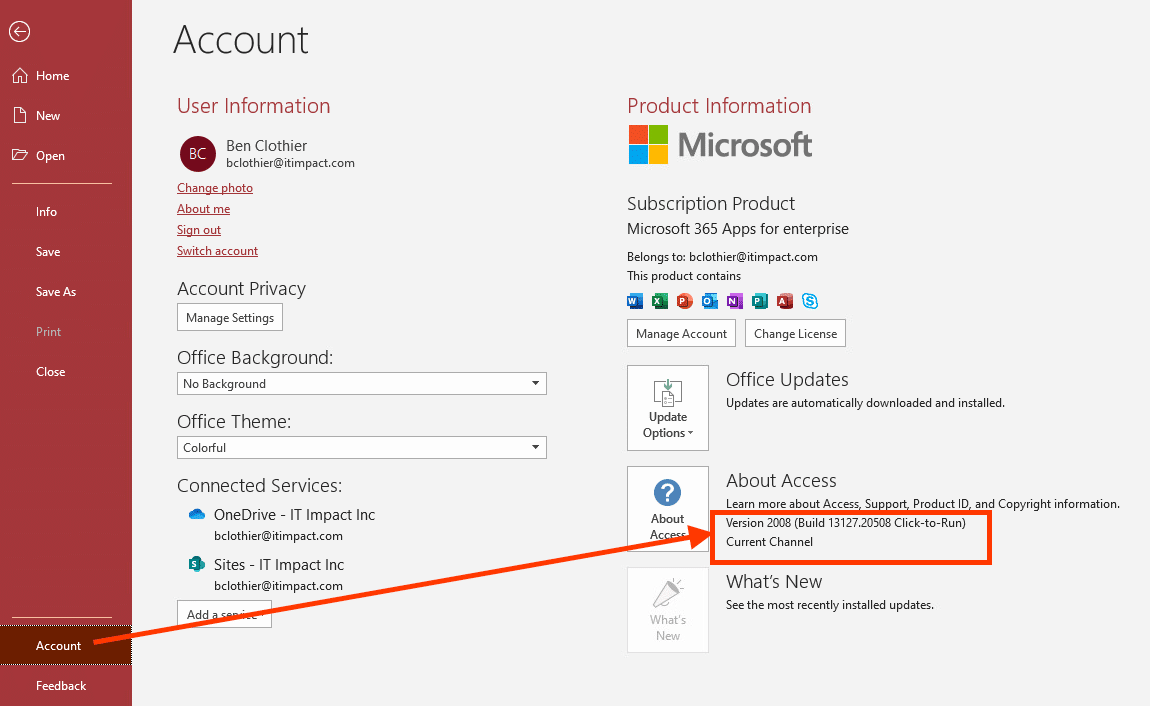The height and width of the screenshot is (706, 1150).
Task: Click the Publisher app icon
Action: pyautogui.click(x=760, y=301)
